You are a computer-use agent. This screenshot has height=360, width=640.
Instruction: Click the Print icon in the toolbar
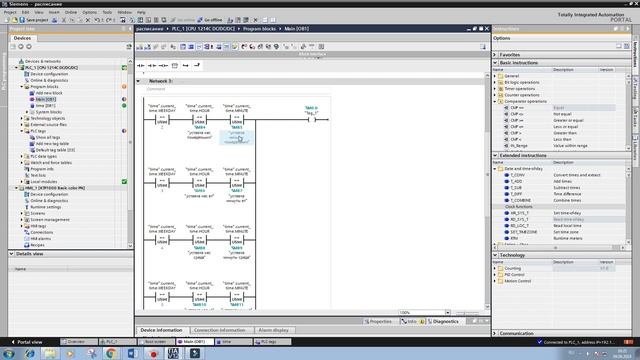tap(54, 20)
